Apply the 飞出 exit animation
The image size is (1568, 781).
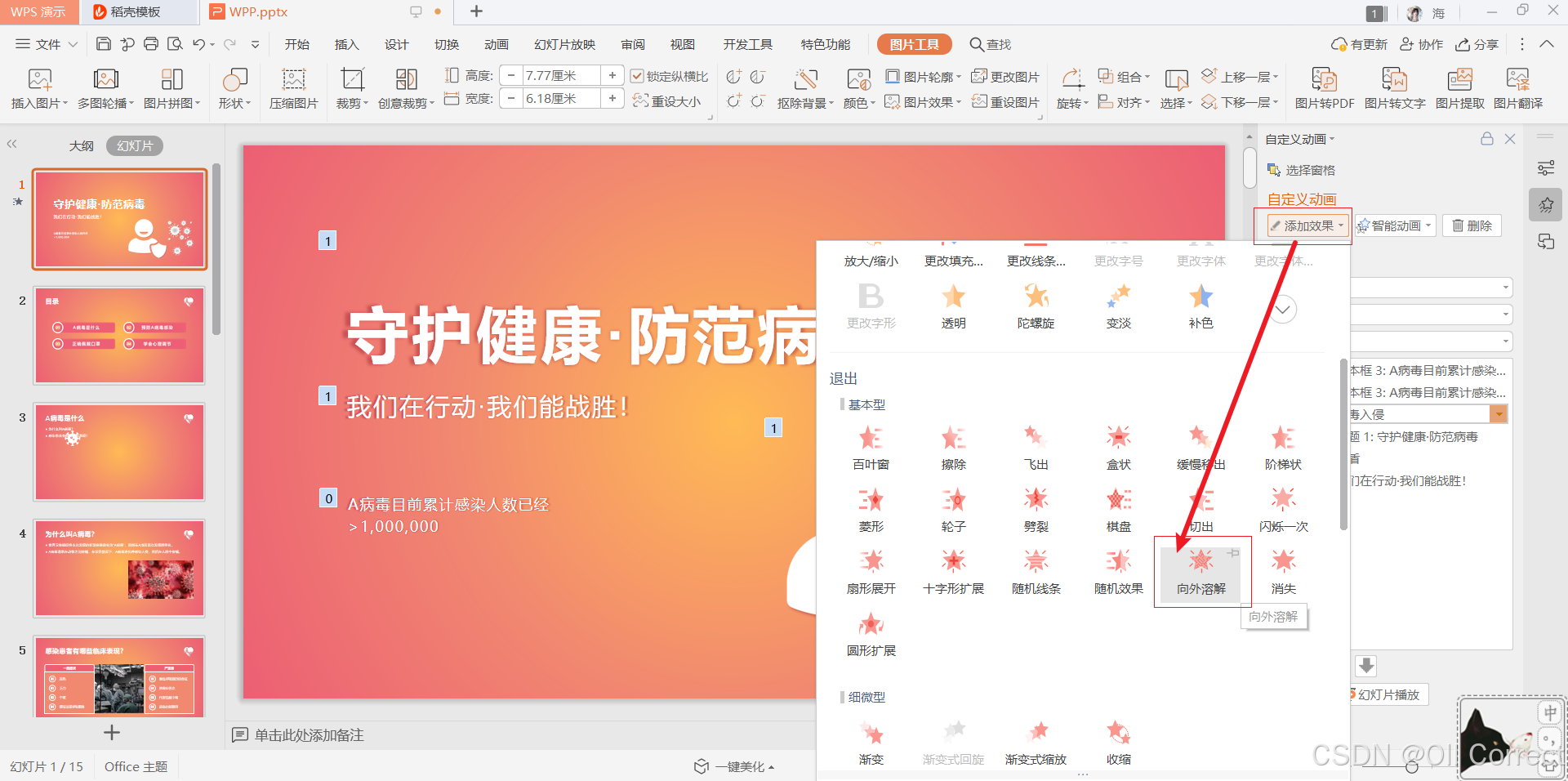pyautogui.click(x=1036, y=448)
